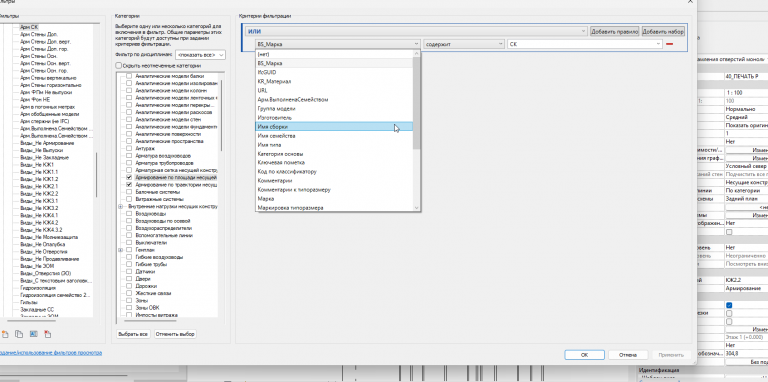This screenshot has width=768, height=382.
Task: Remove the rule with the red minus
Action: (670, 44)
